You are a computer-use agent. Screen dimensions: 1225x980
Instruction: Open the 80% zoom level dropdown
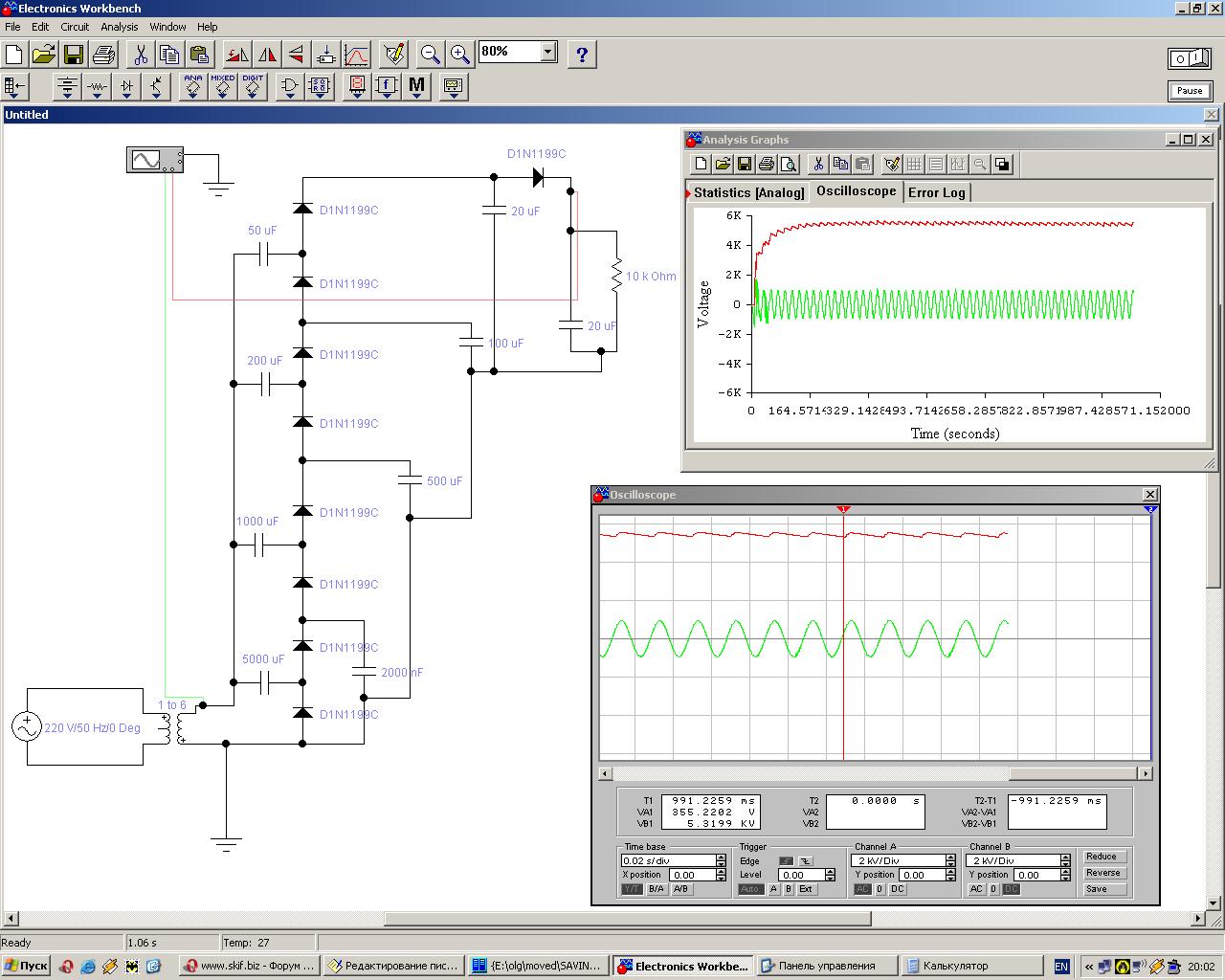(548, 52)
